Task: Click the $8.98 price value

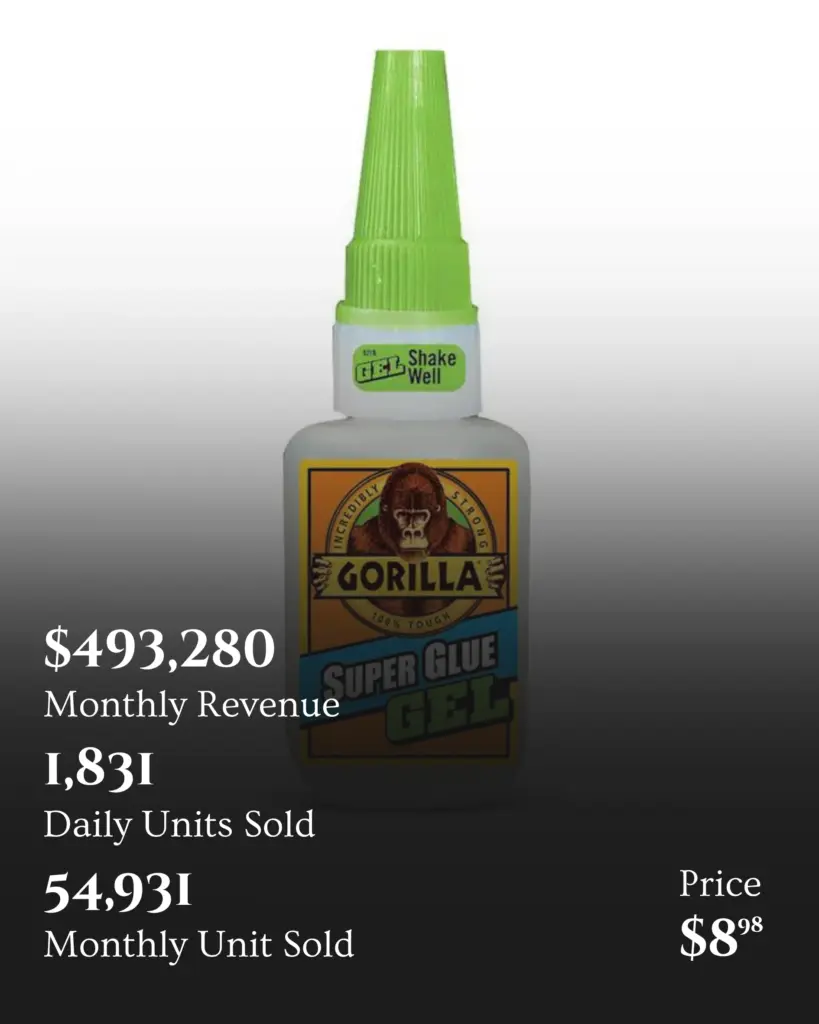Action: click(721, 936)
